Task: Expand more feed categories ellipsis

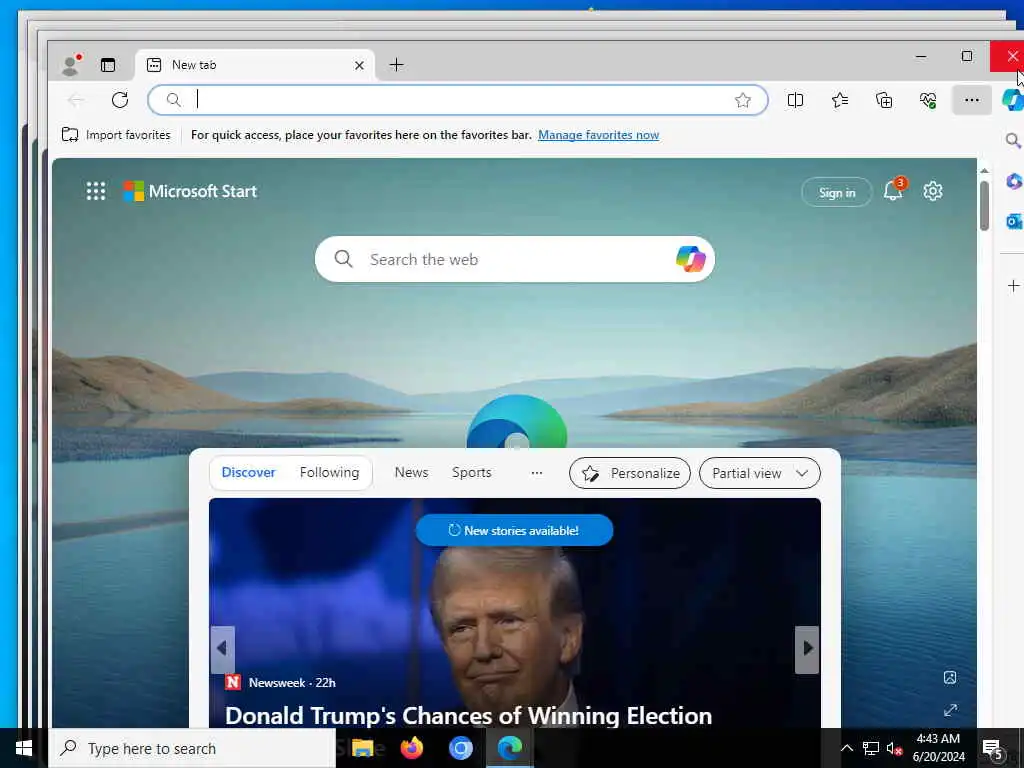Action: (537, 473)
